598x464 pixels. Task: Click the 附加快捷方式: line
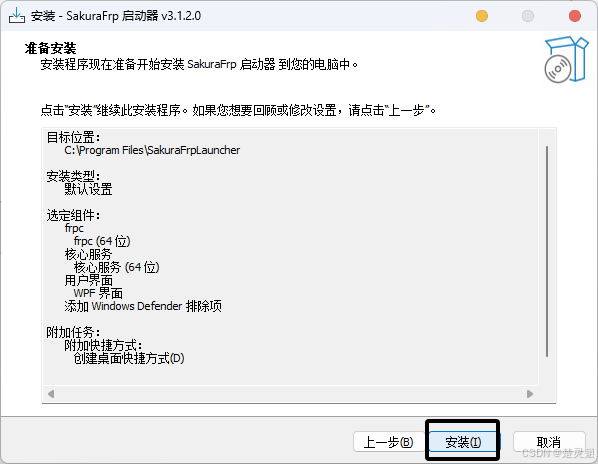click(103, 345)
